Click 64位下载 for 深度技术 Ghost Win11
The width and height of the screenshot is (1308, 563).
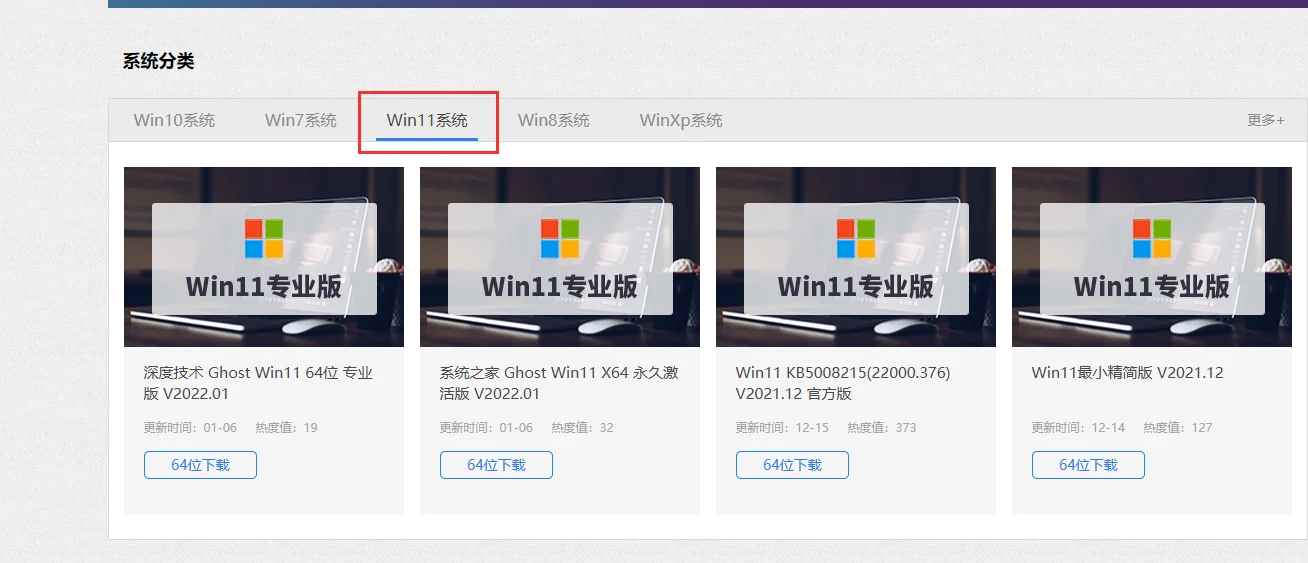200,465
